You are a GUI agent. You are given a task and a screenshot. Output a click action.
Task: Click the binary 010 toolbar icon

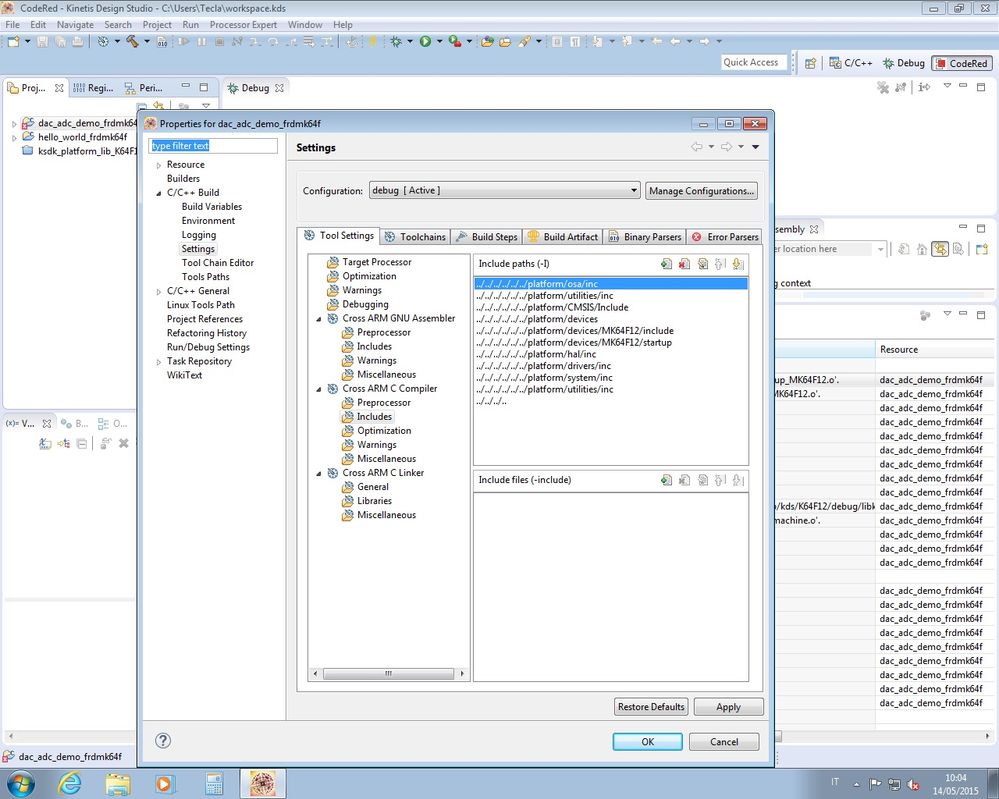(162, 41)
